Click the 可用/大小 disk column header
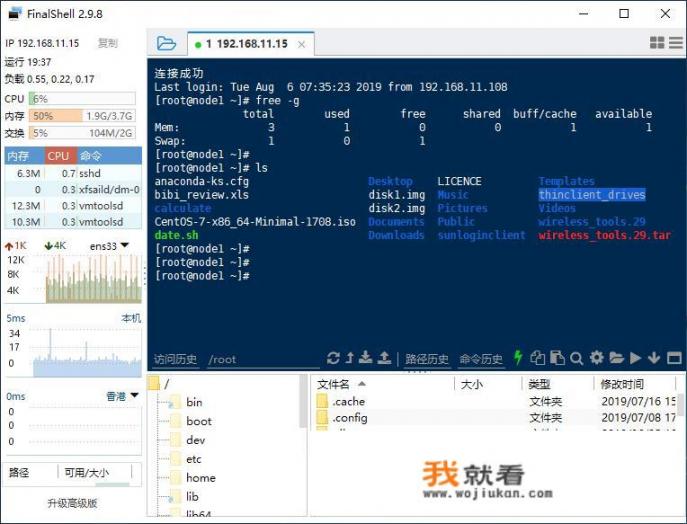 click(95, 472)
